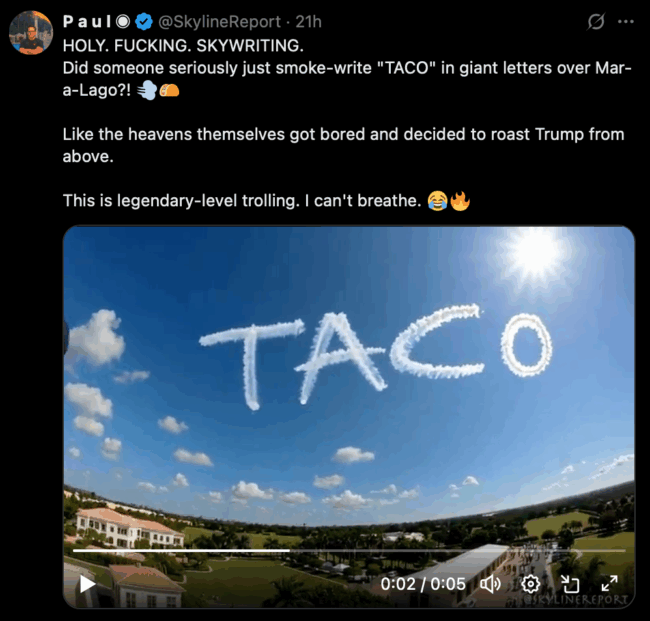This screenshot has height=621, width=650.
Task: Click the laughing-crying emoji in tweet
Action: coord(437,201)
